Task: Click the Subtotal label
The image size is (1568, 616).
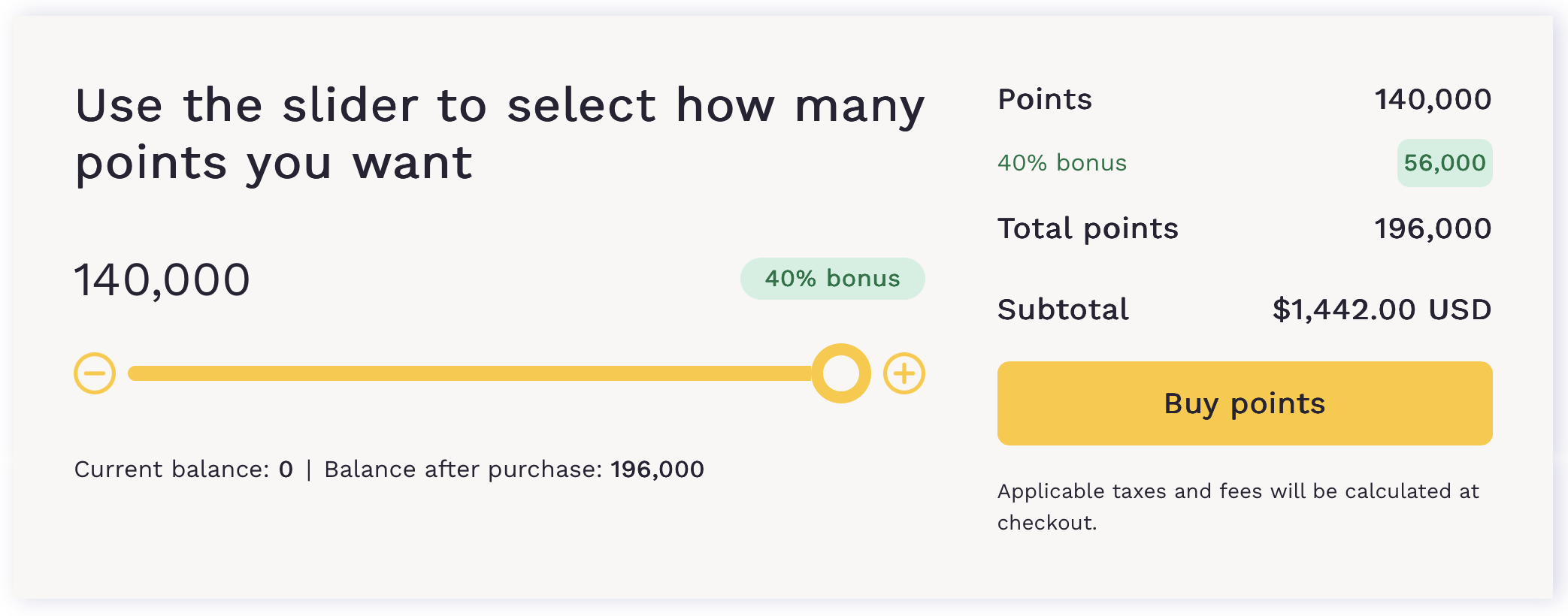Action: 1062,310
